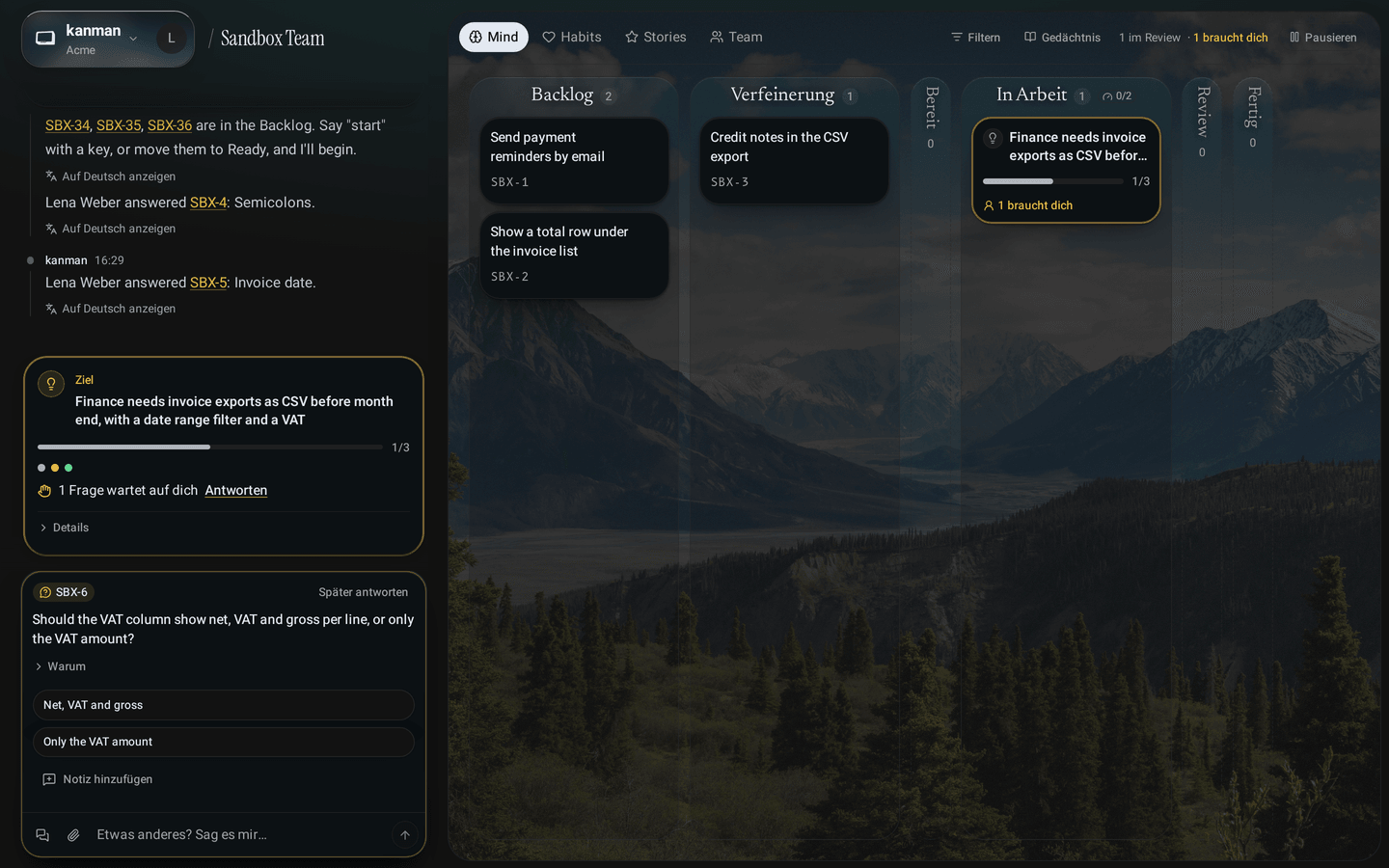Select the 'Only the VAT amount' option

(224, 742)
